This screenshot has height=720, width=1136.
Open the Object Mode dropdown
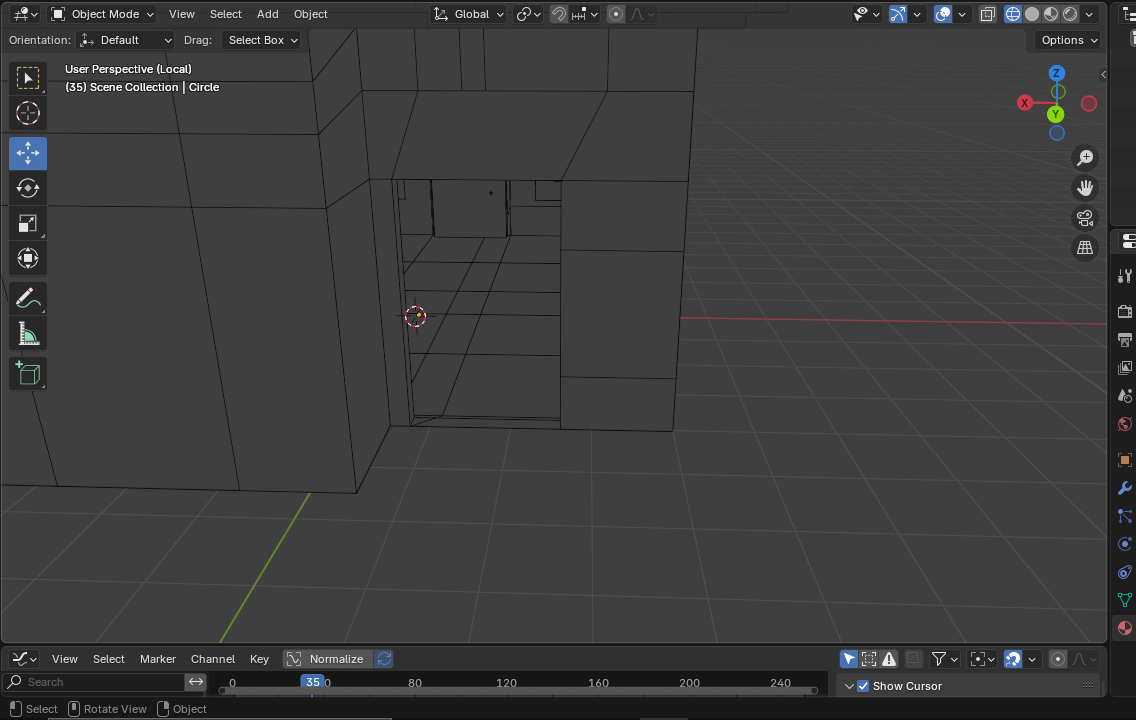(x=102, y=14)
